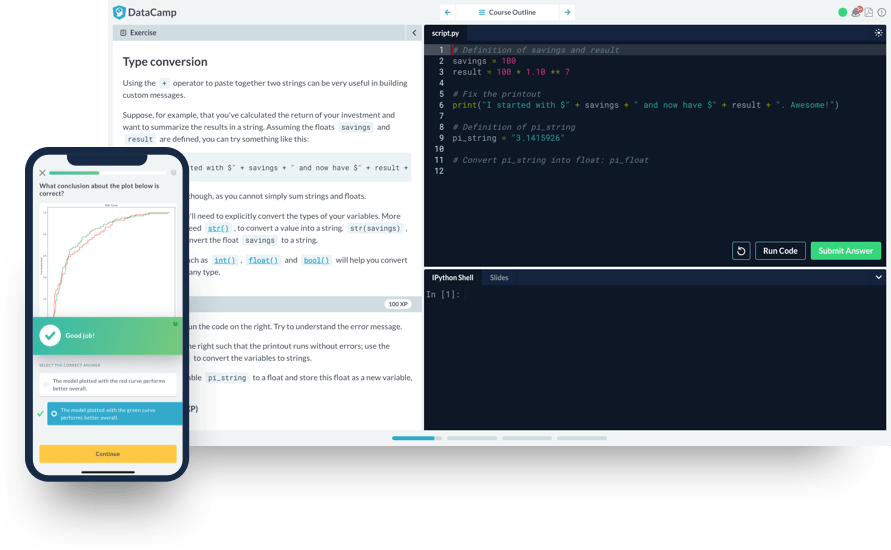
Task: Click the phone quiz bookmark icon top right
Action: [173, 173]
